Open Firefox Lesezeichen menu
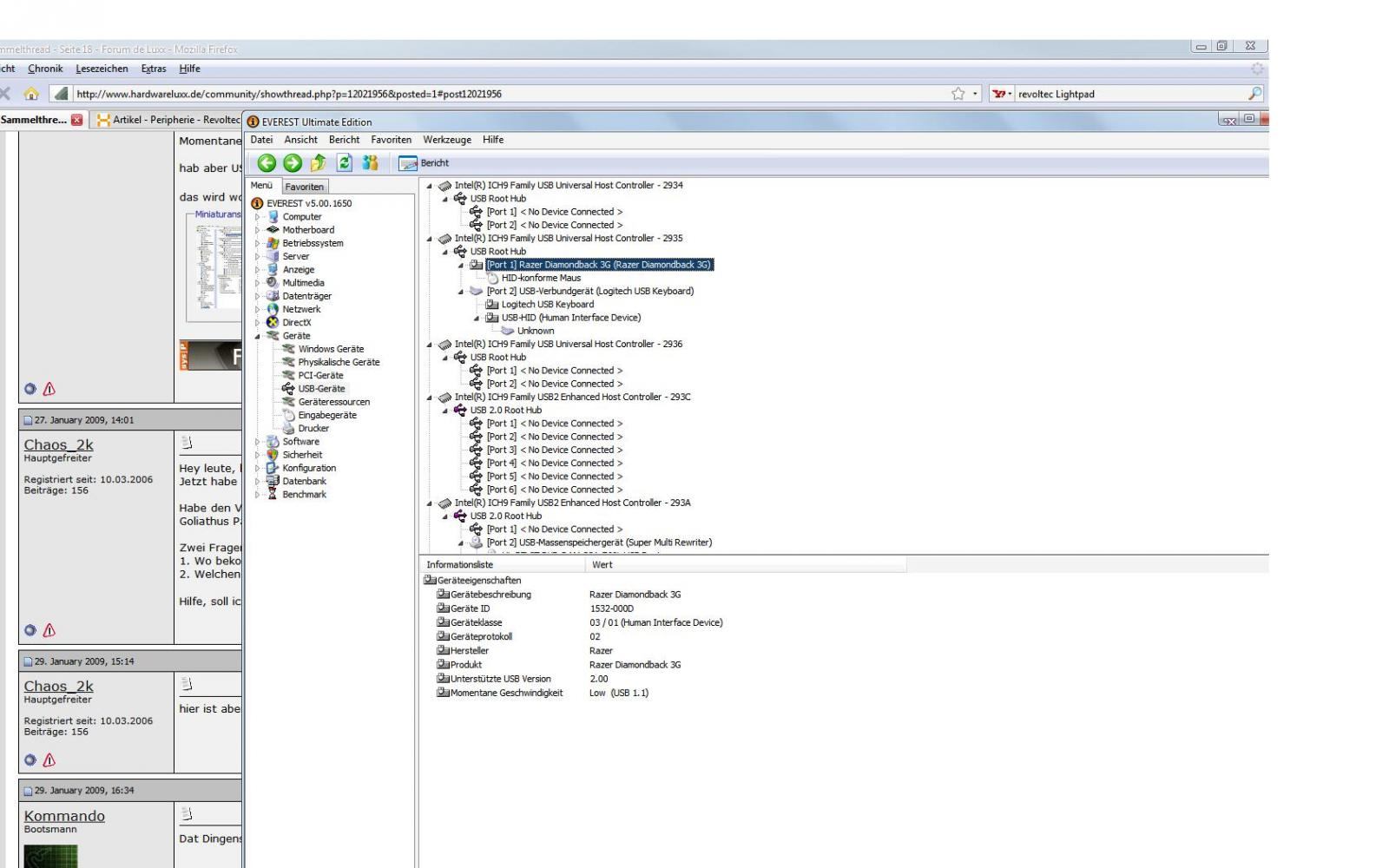 [102, 69]
